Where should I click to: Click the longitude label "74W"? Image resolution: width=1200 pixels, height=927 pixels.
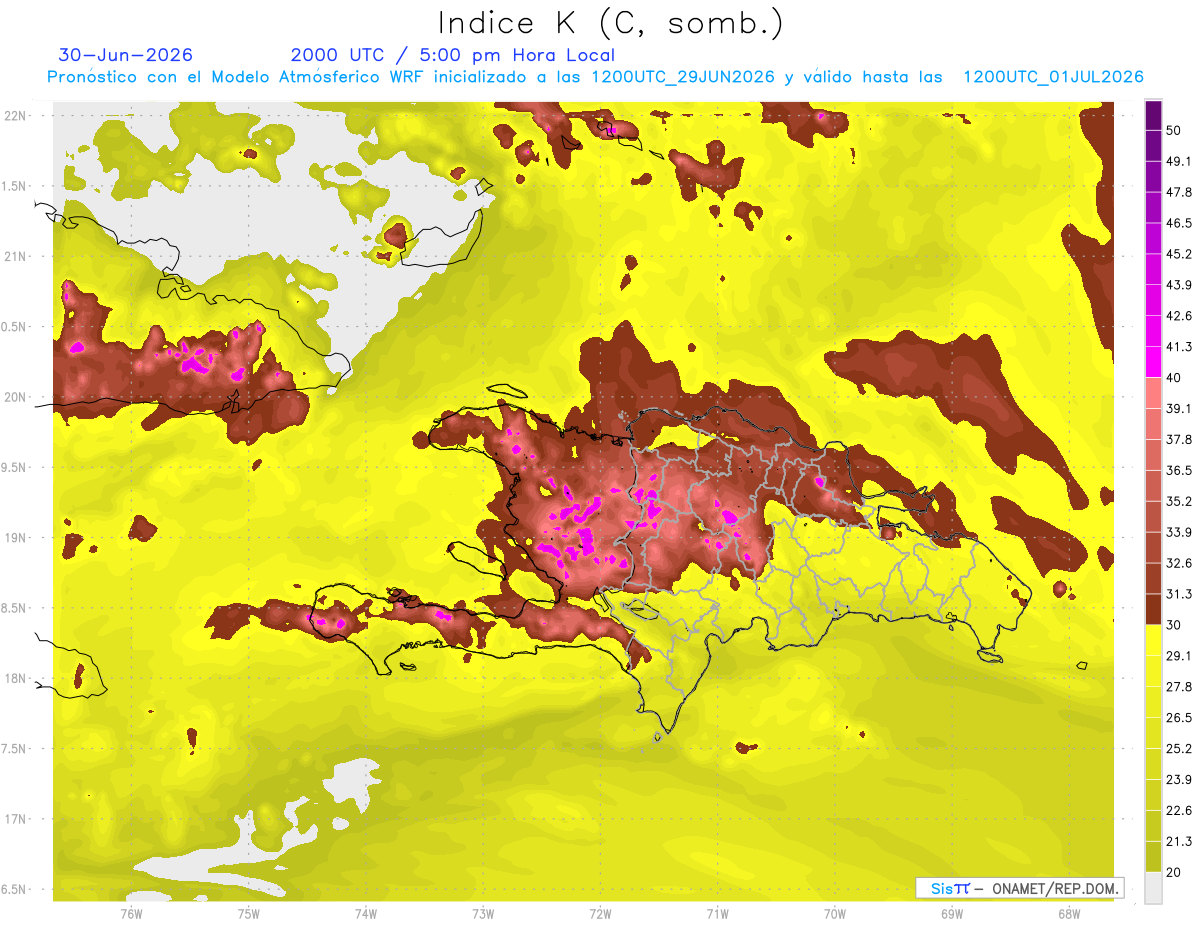click(365, 914)
